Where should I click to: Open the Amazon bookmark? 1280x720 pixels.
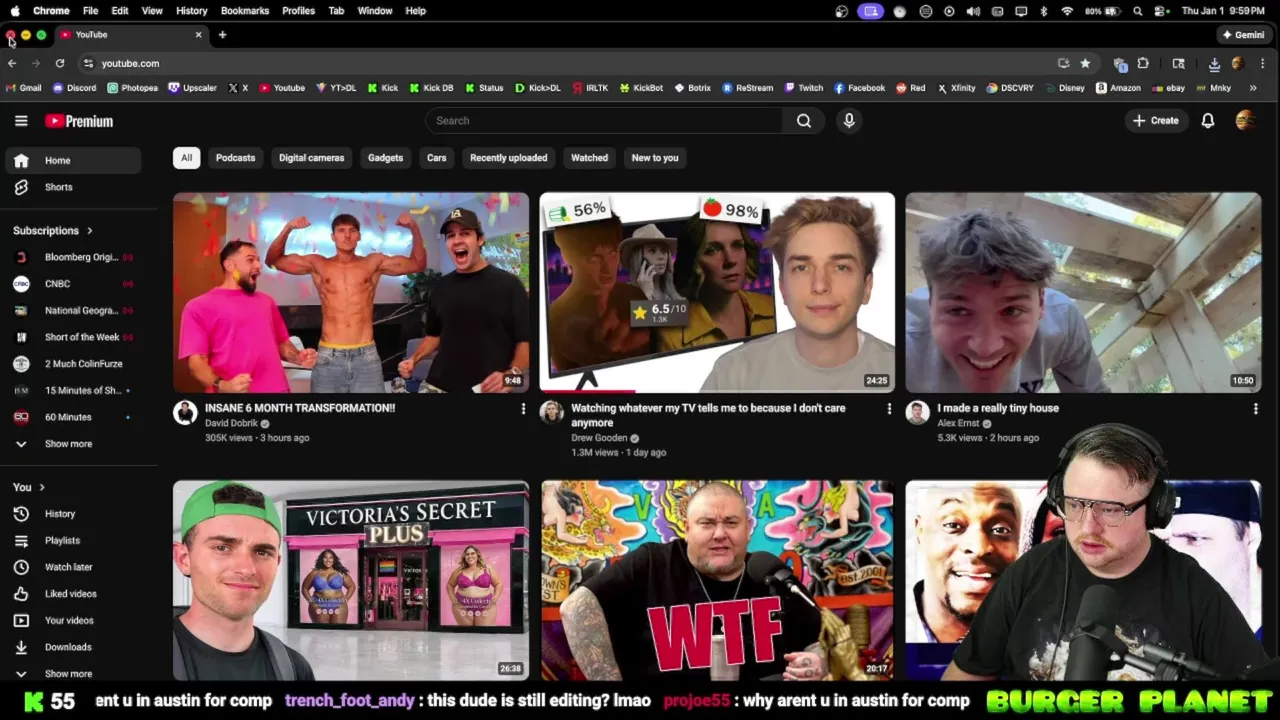(1118, 88)
